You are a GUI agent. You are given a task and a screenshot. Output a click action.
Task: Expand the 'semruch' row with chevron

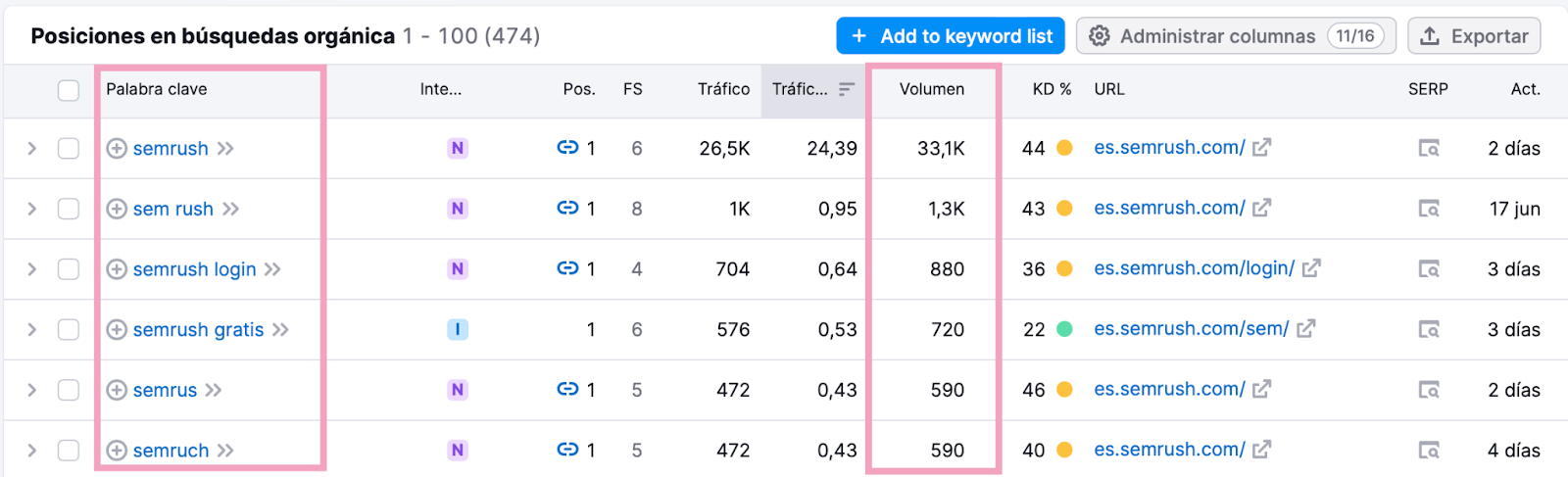coord(32,451)
